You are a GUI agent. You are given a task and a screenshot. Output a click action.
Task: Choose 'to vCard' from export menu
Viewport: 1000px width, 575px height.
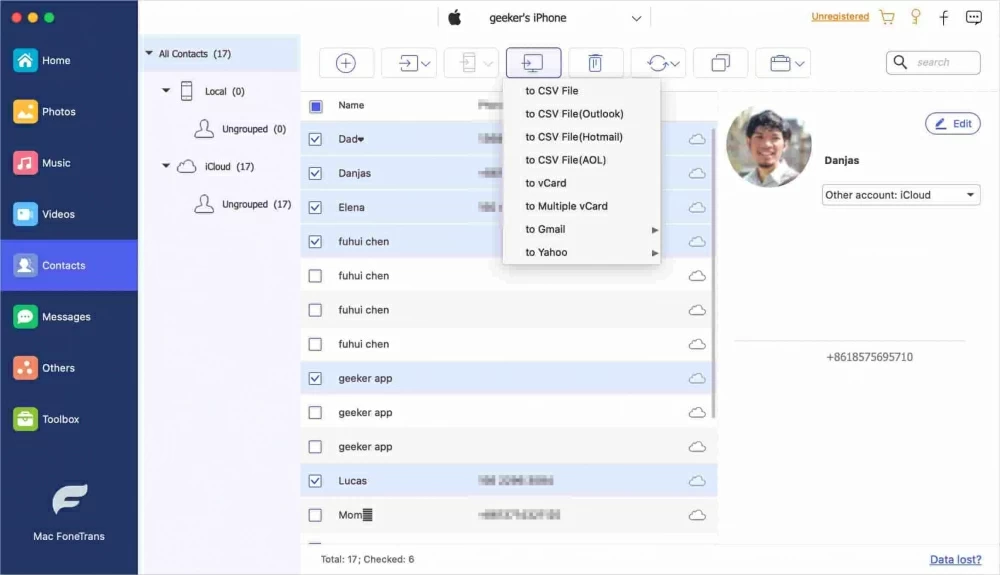pos(546,183)
